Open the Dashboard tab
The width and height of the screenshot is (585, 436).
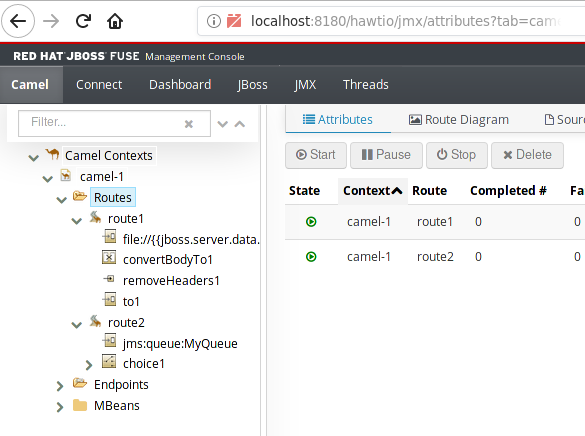pyautogui.click(x=180, y=85)
